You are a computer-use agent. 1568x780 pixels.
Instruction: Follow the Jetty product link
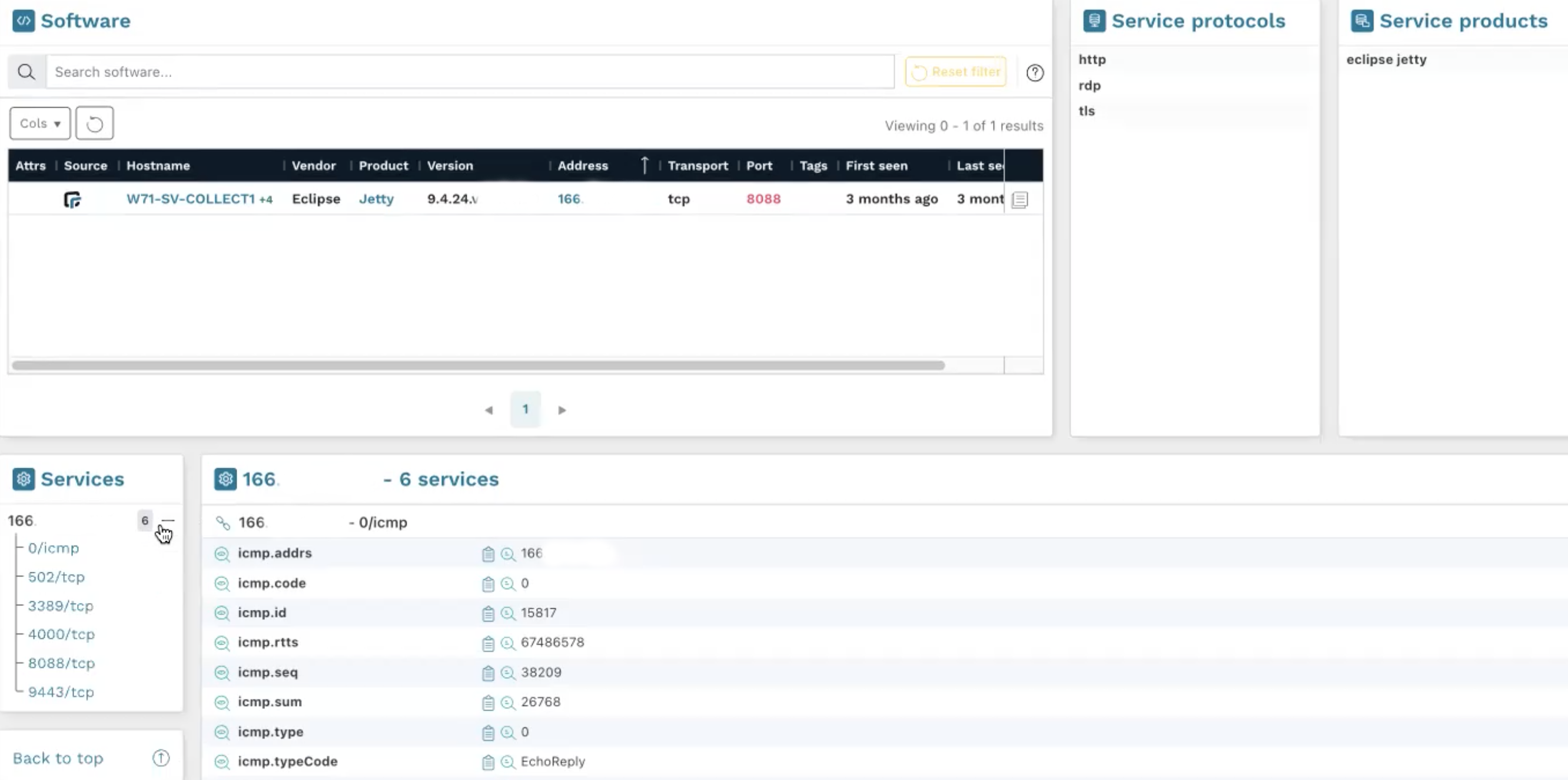point(376,199)
